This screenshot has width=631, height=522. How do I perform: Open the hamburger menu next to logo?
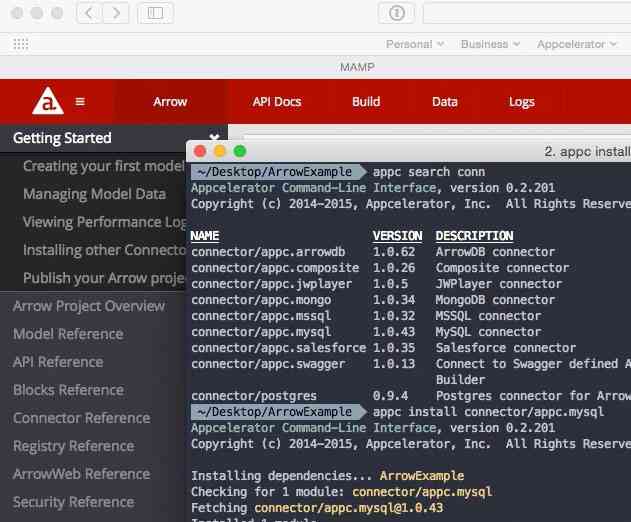coord(80,102)
